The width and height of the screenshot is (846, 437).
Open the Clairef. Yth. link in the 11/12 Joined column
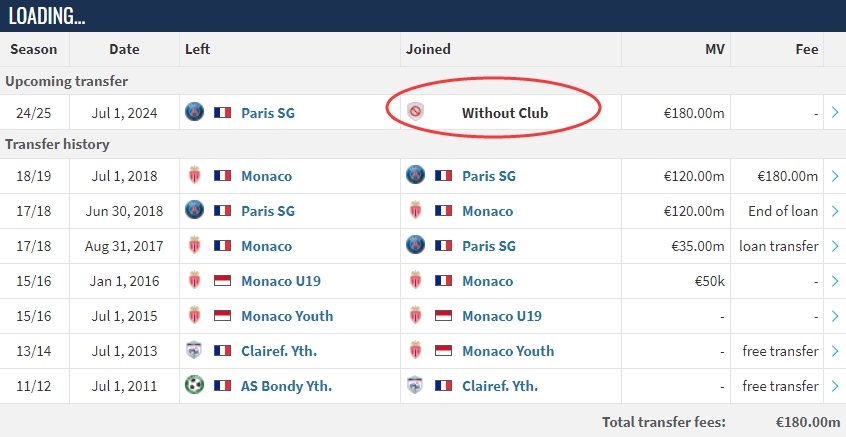[x=500, y=386]
